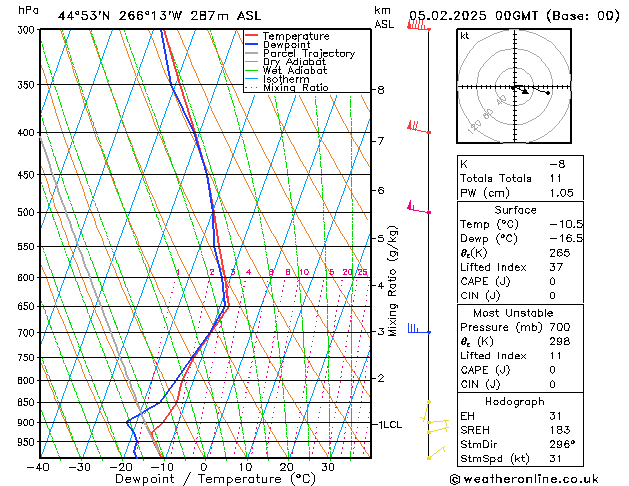
Task: Click the 700 pressure level label
Action: [x=28, y=332]
